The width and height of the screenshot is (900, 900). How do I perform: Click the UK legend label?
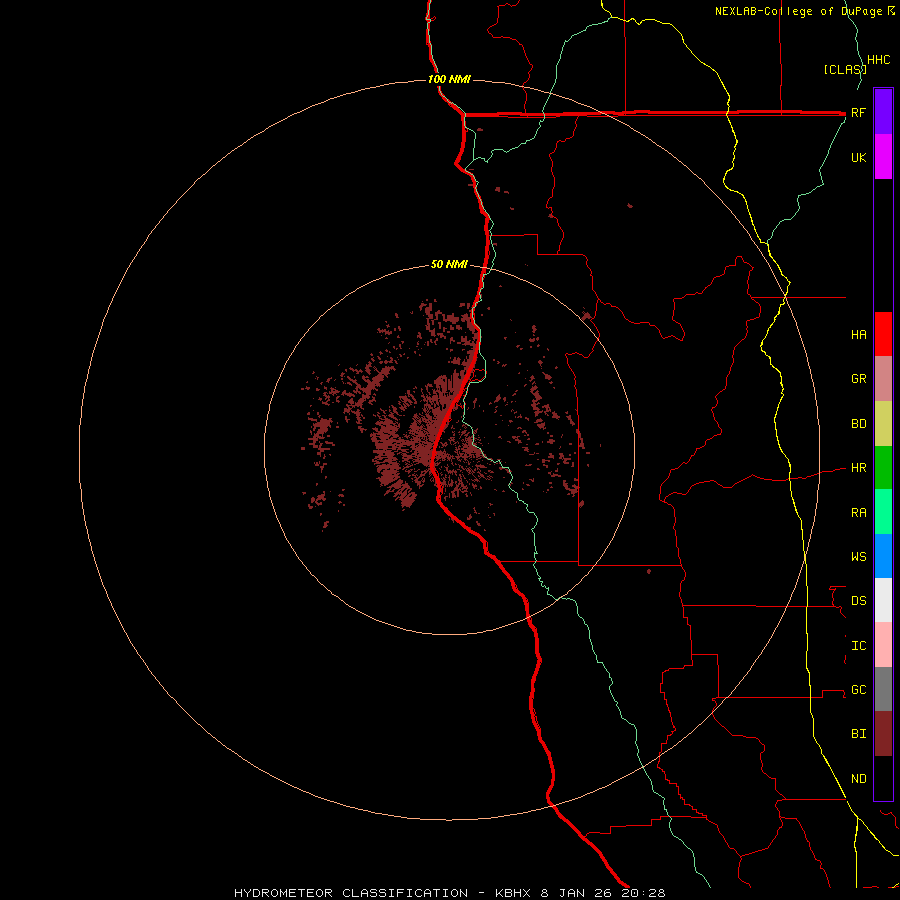click(x=858, y=157)
